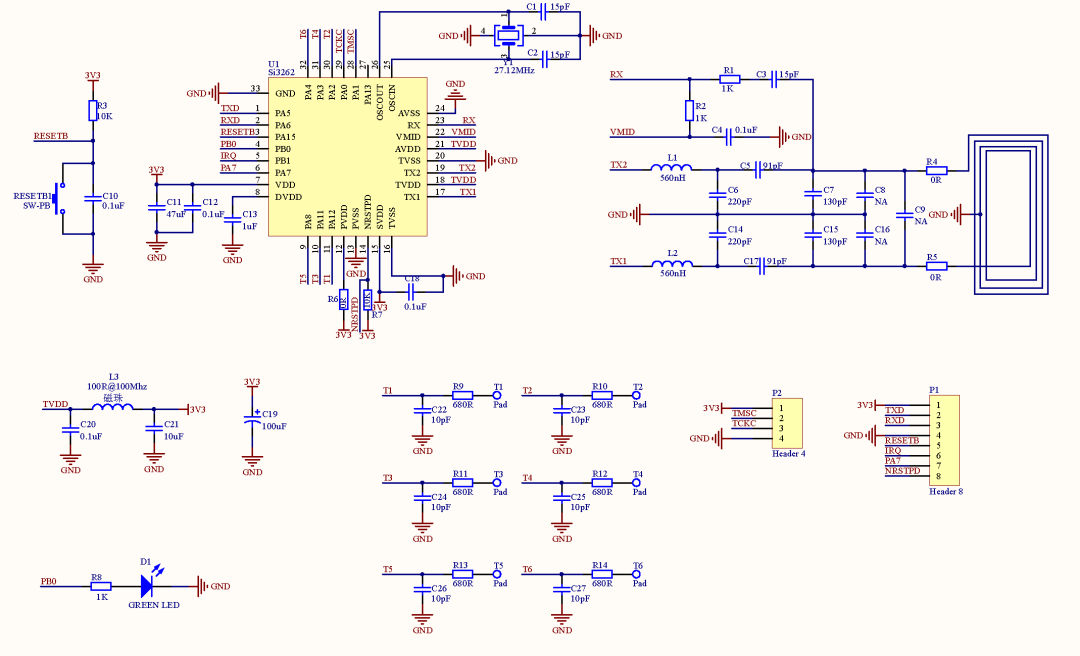
Task: Click capacitor C3 15pF on the RX path
Action: coord(774,79)
